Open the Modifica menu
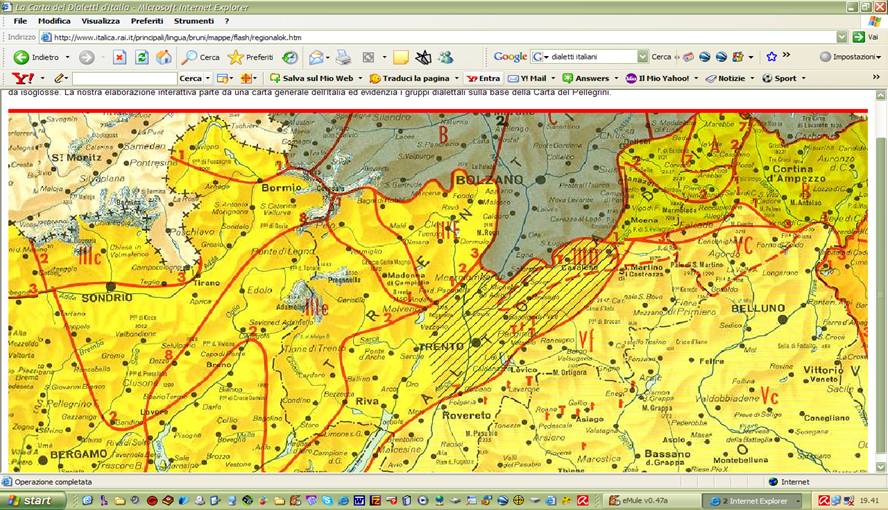This screenshot has height=510, width=888. tap(54, 21)
